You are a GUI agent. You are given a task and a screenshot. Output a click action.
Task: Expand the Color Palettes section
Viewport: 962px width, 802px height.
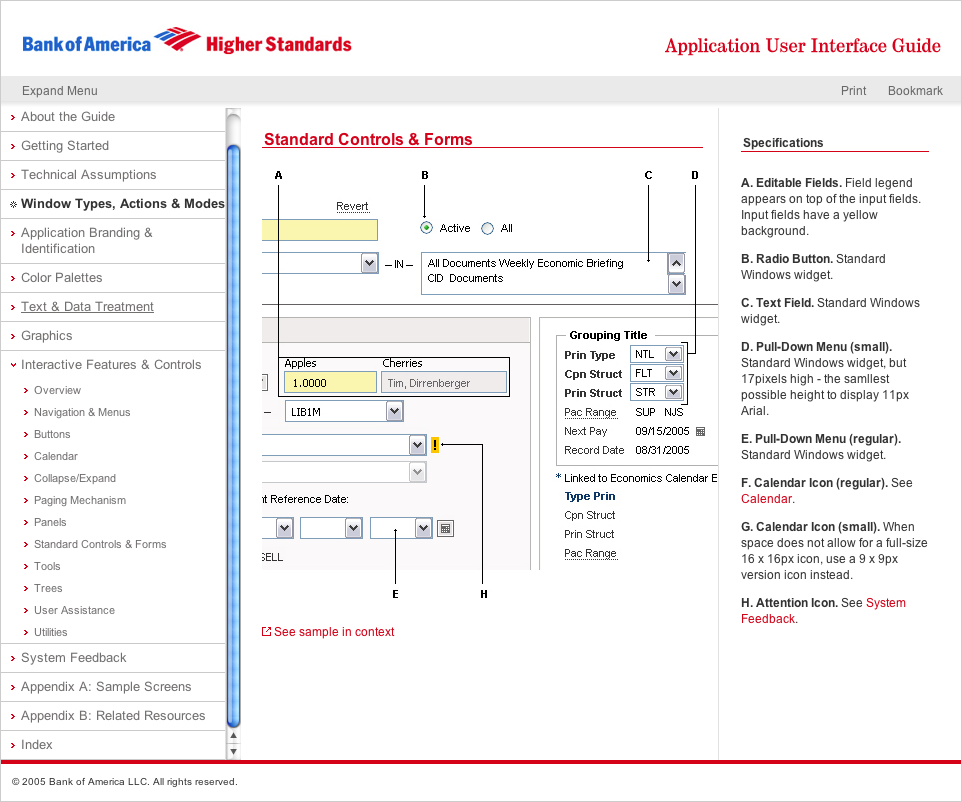click(13, 278)
